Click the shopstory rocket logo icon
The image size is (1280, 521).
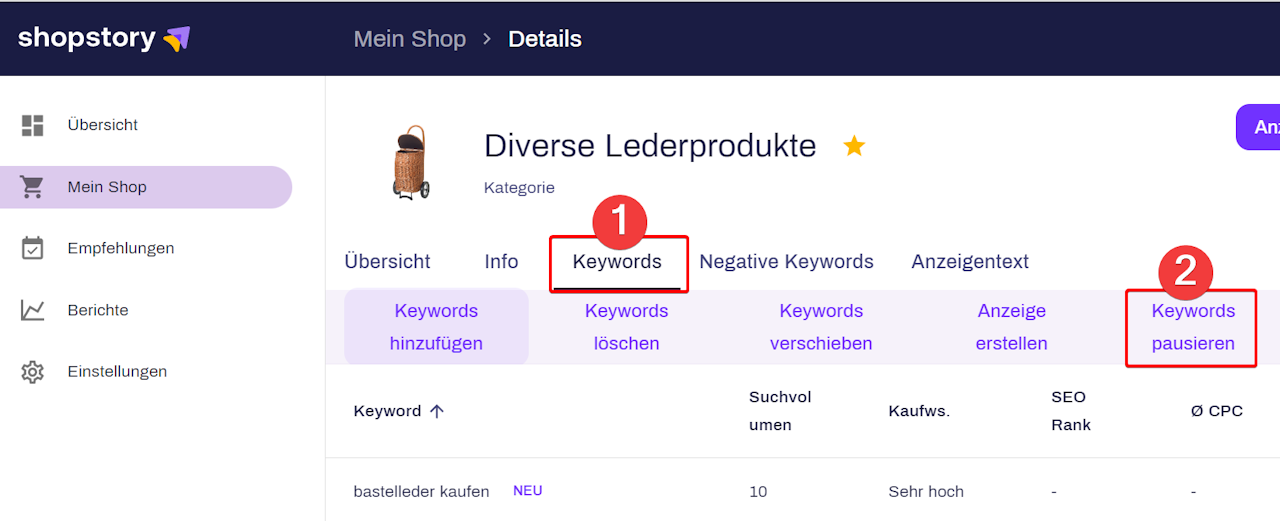pos(177,39)
